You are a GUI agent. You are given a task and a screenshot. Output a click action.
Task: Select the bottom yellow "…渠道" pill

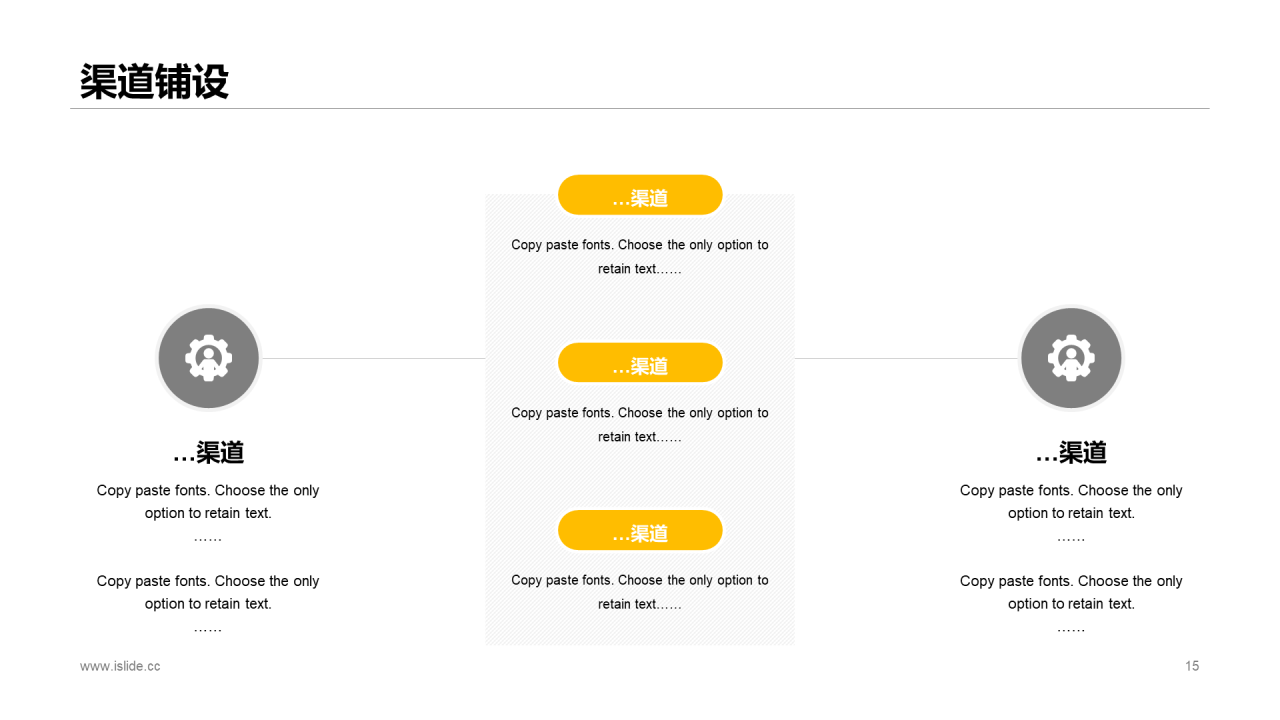click(x=640, y=531)
